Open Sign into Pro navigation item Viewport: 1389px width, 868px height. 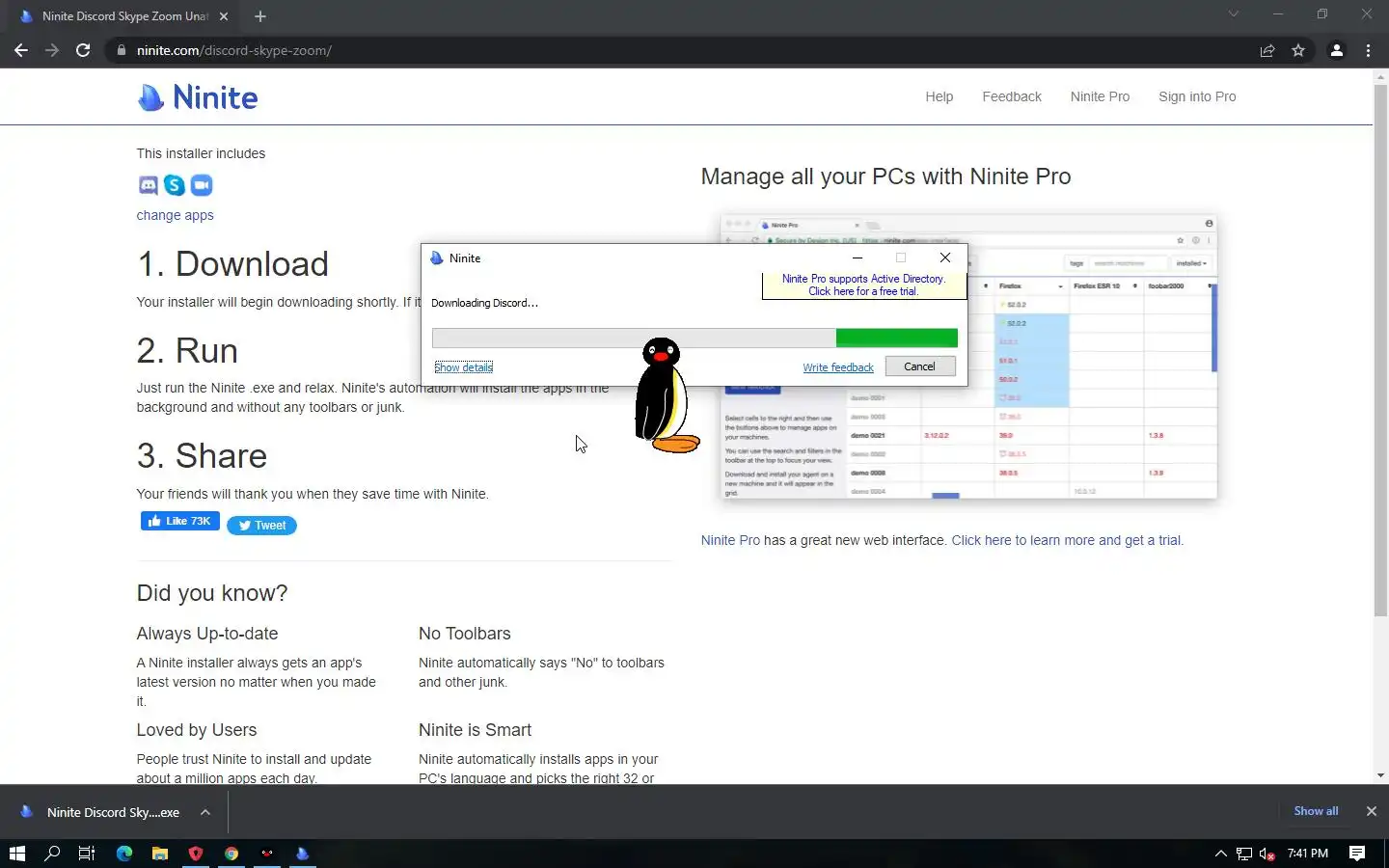(x=1197, y=96)
